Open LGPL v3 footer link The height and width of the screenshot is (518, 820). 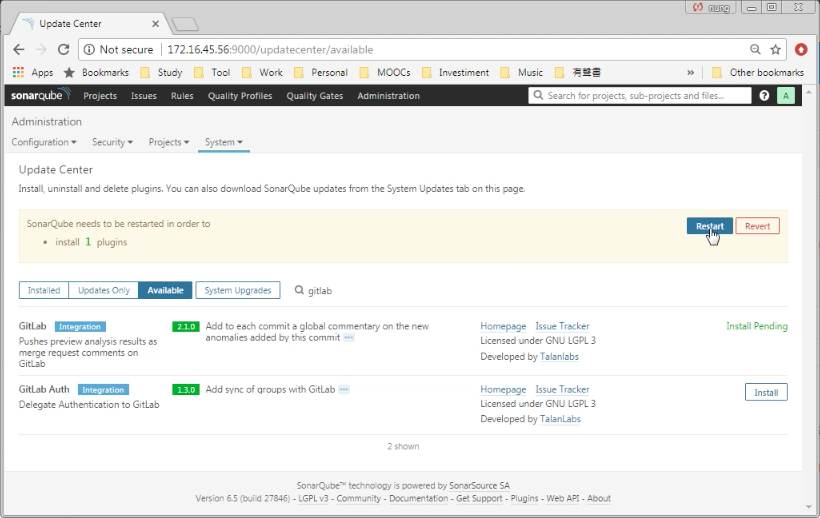[313, 498]
